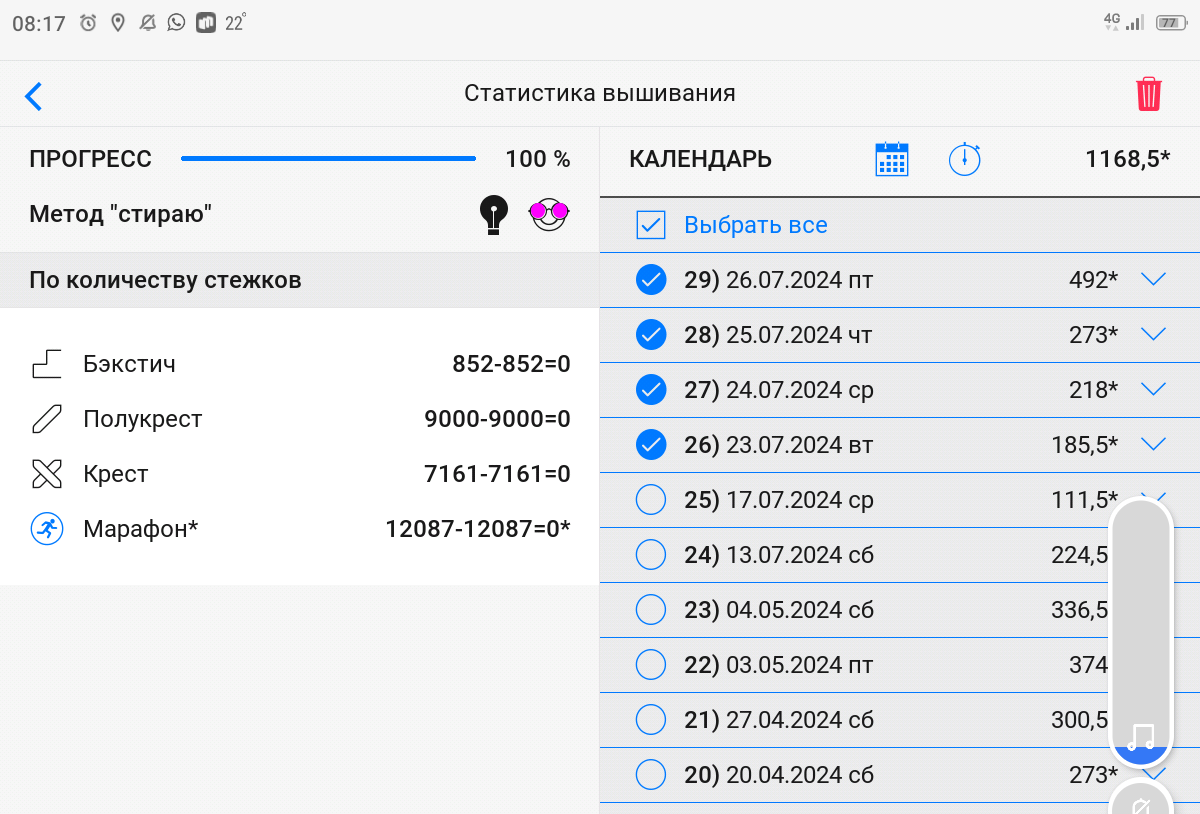This screenshot has width=1200, height=814.
Task: Tap the "Выбрать все" text link
Action: 755,225
